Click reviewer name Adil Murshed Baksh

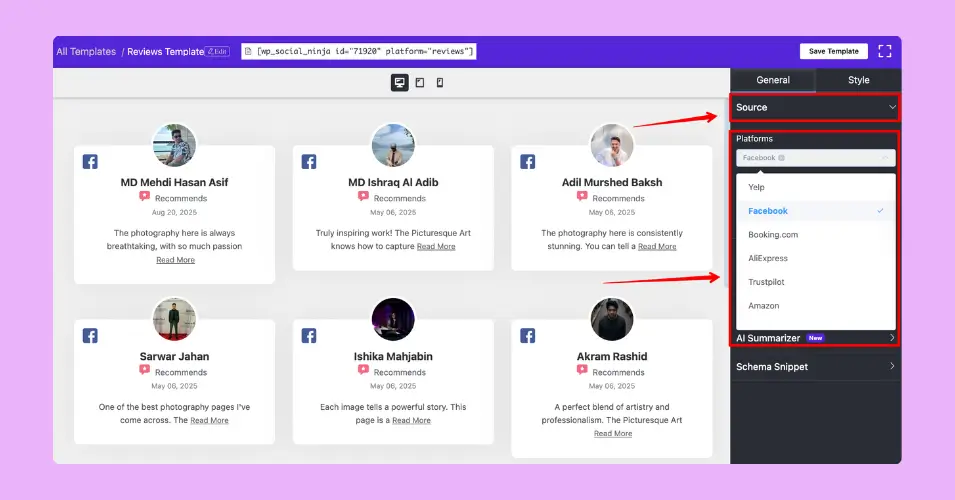tap(611, 182)
